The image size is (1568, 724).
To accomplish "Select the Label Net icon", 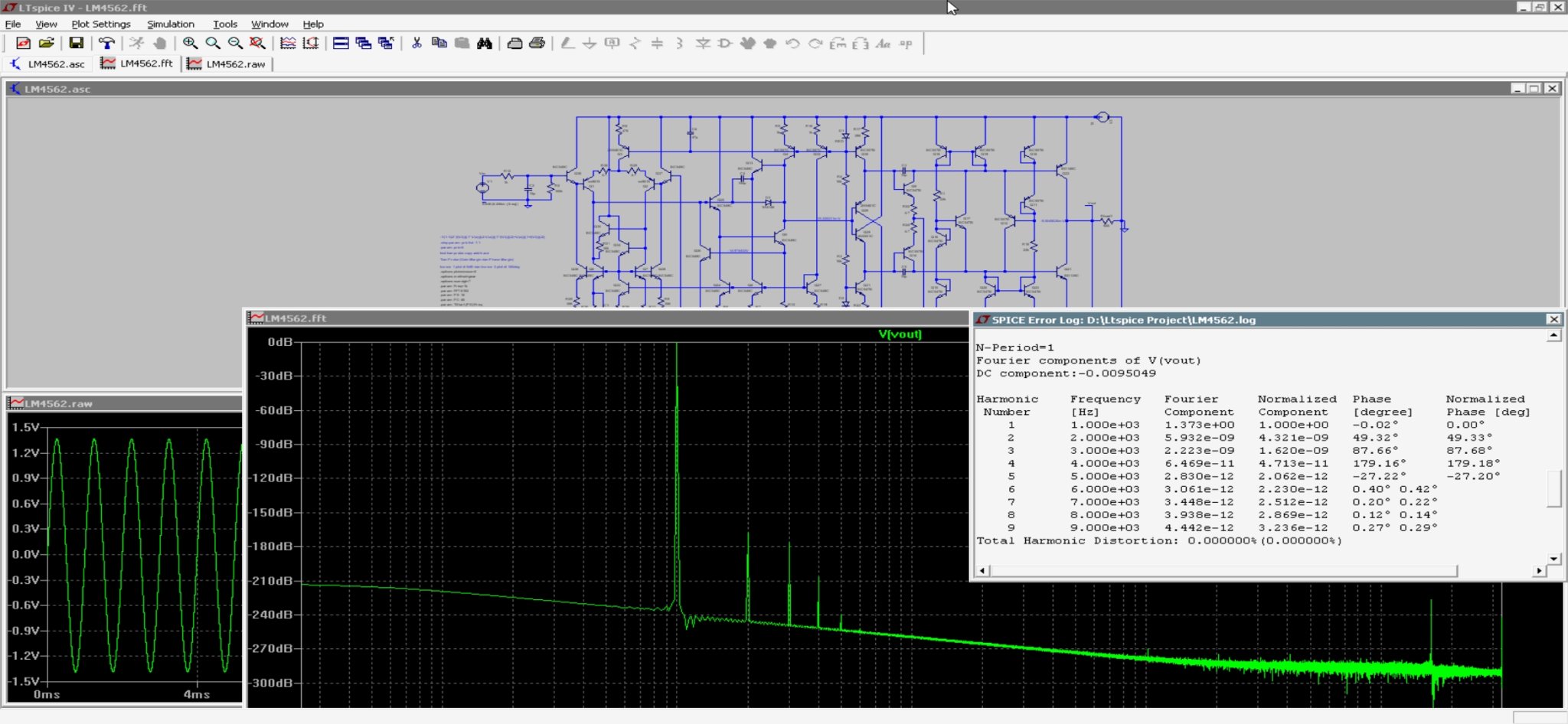I will click(x=612, y=44).
